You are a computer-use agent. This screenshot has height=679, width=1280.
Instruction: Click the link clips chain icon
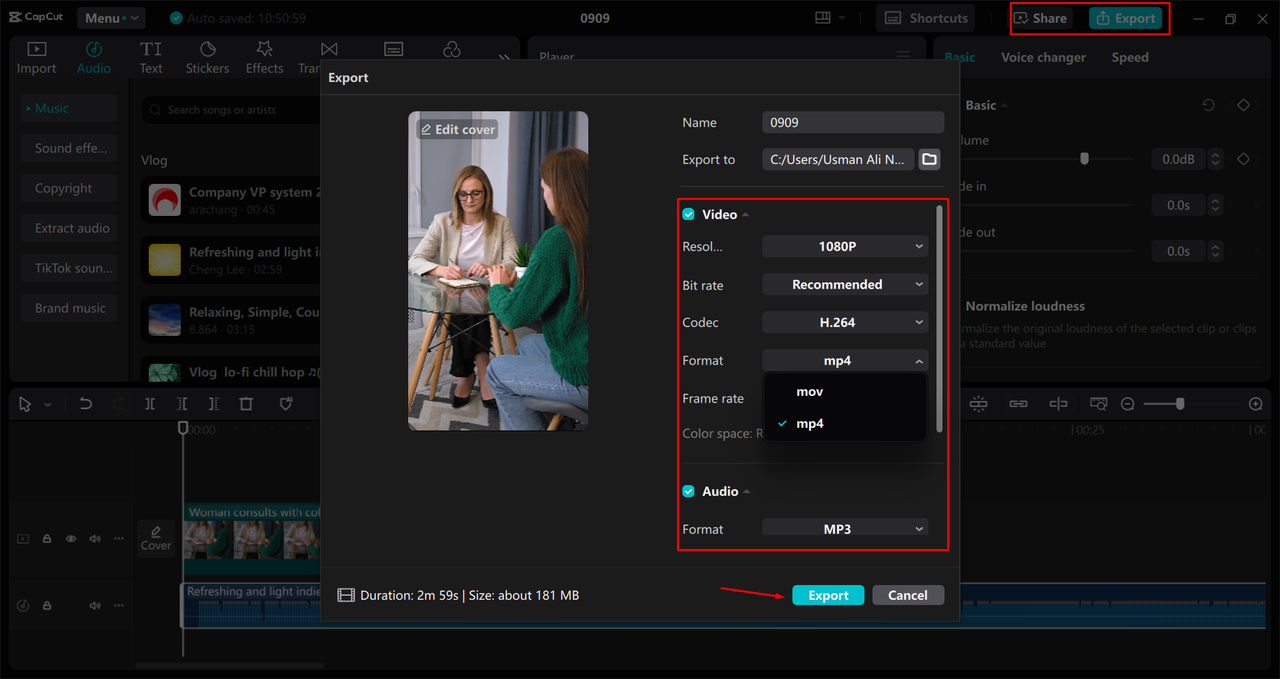[1018, 404]
